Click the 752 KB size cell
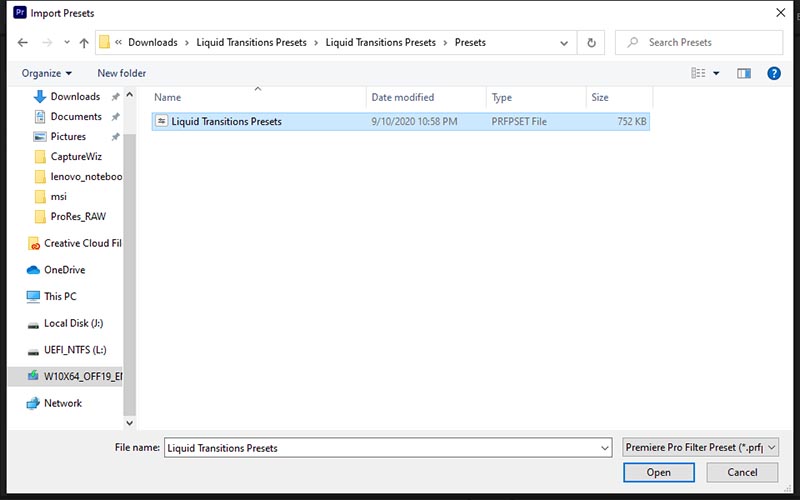This screenshot has width=800, height=500. pyautogui.click(x=632, y=121)
